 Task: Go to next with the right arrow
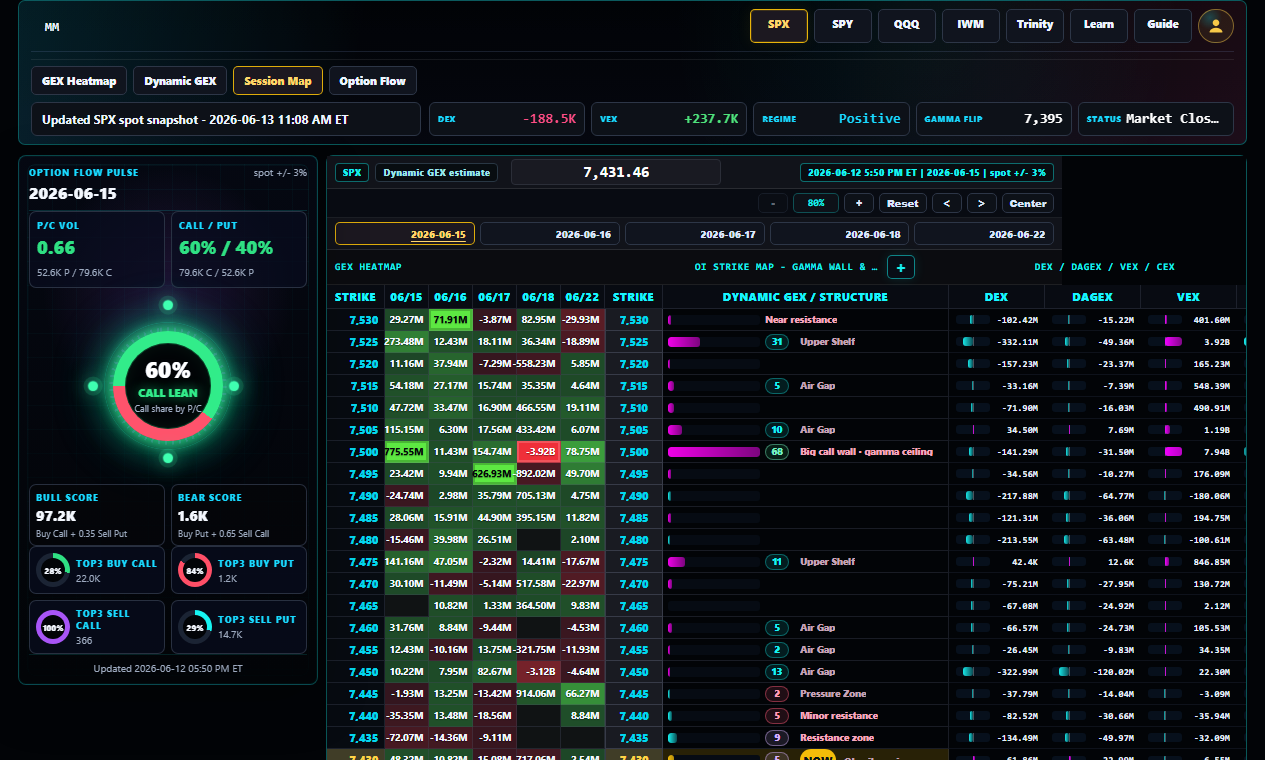point(982,203)
